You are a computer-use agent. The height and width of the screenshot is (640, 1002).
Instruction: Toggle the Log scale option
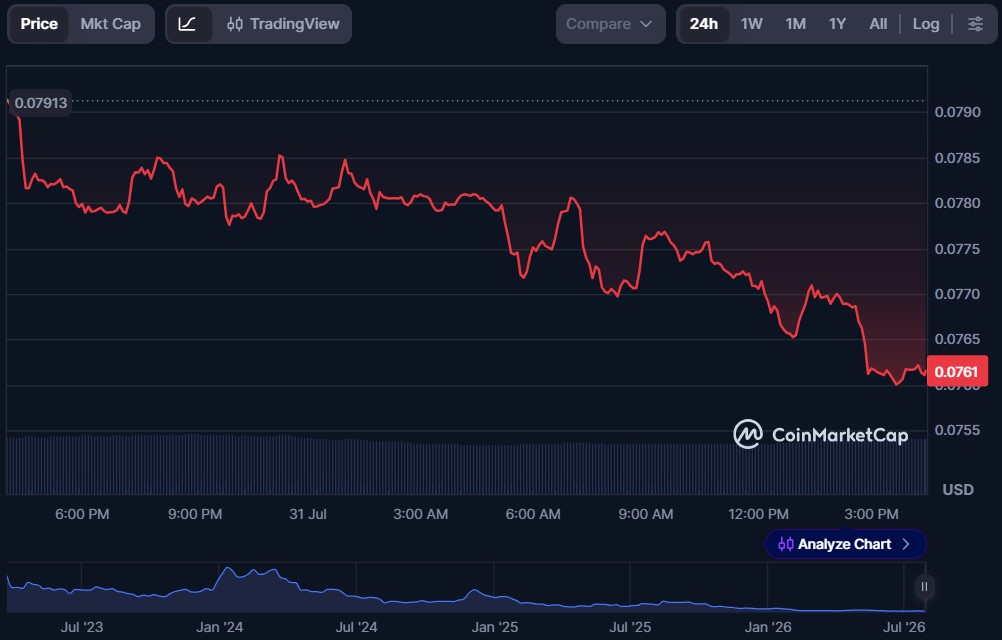(926, 24)
